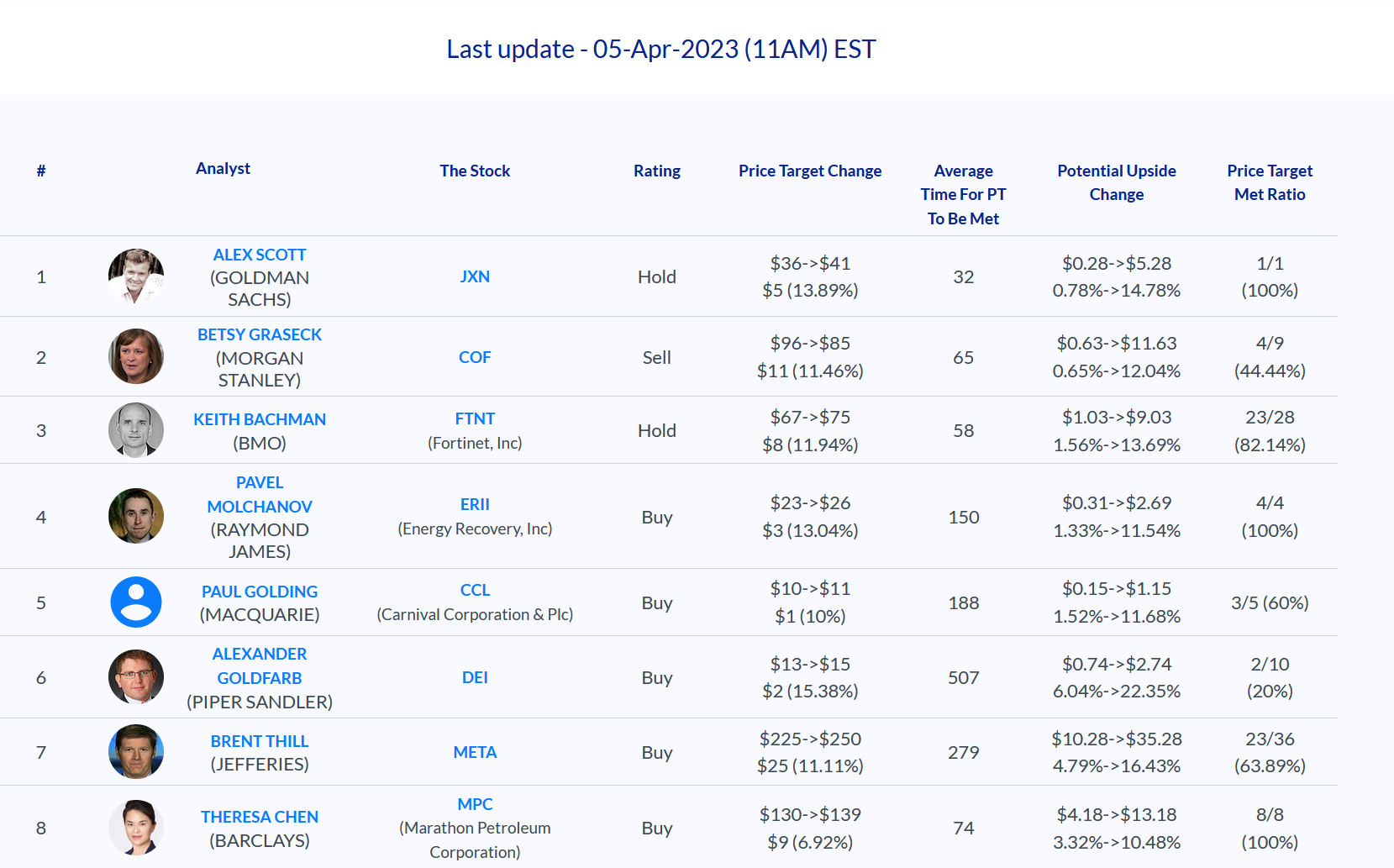
Task: Open analyst ALEXANDER GOLDFARB link
Action: (x=260, y=665)
